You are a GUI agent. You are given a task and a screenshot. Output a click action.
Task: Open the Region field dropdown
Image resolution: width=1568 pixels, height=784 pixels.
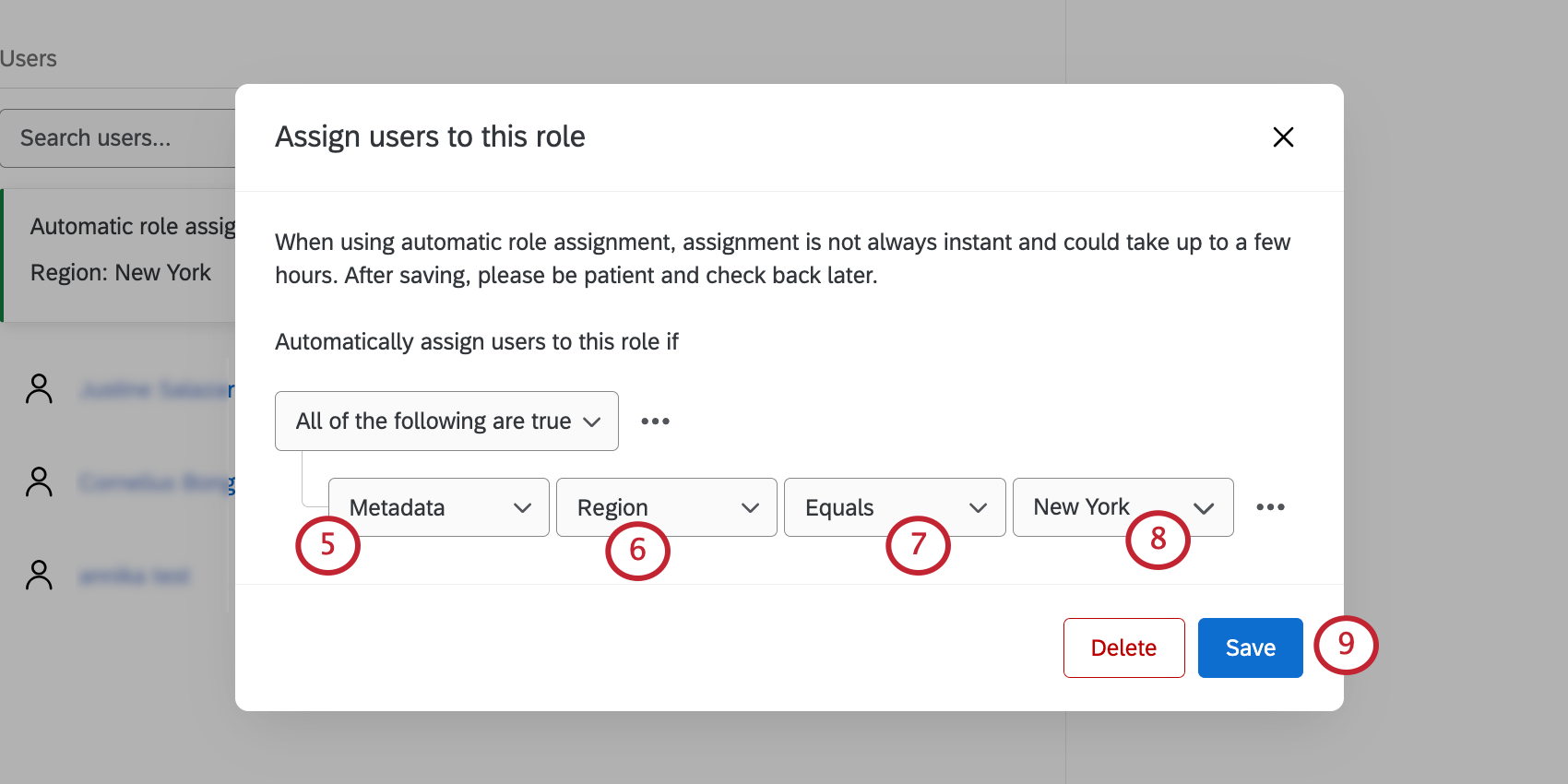(666, 507)
